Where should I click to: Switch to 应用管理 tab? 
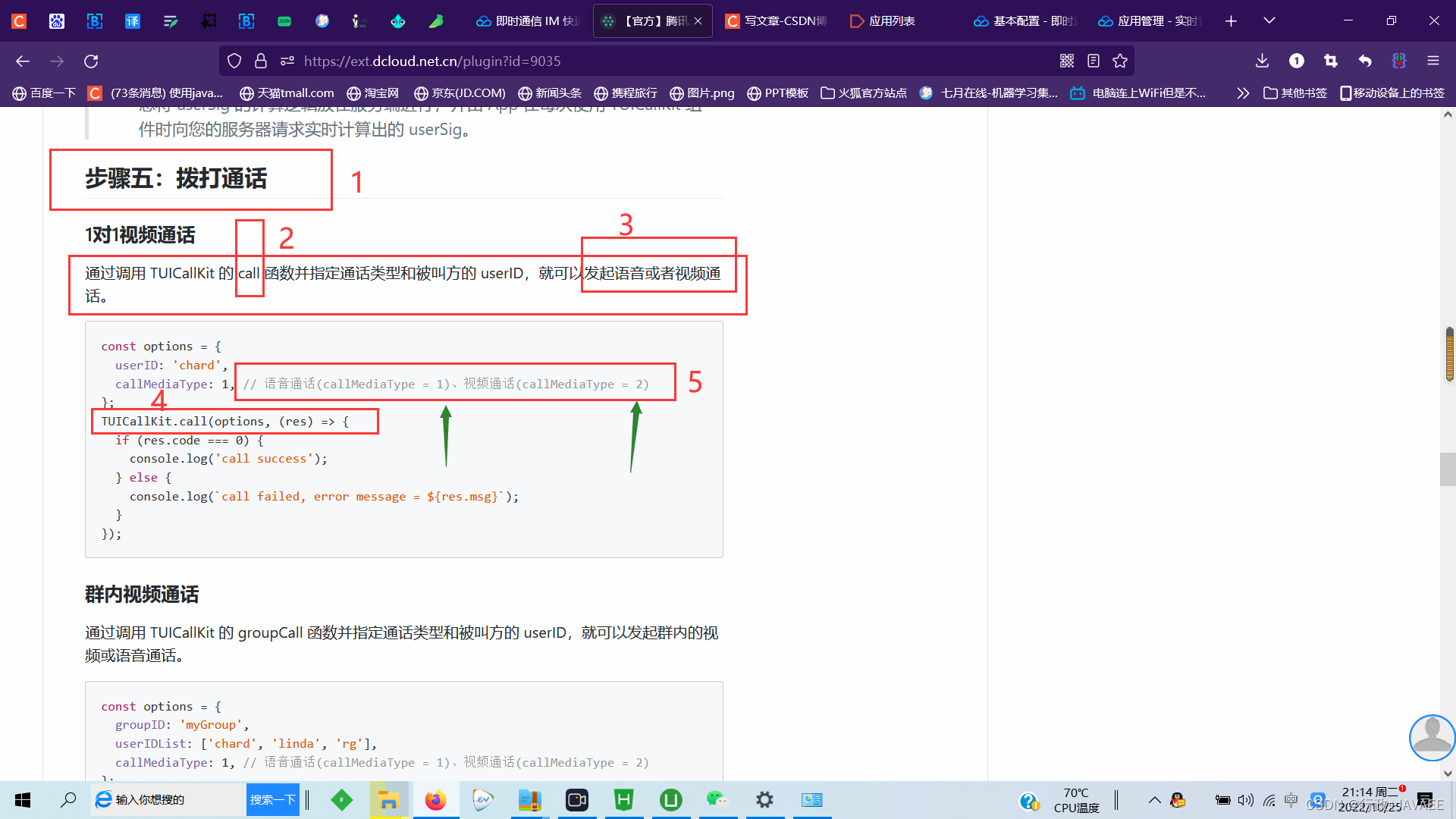[x=1150, y=21]
